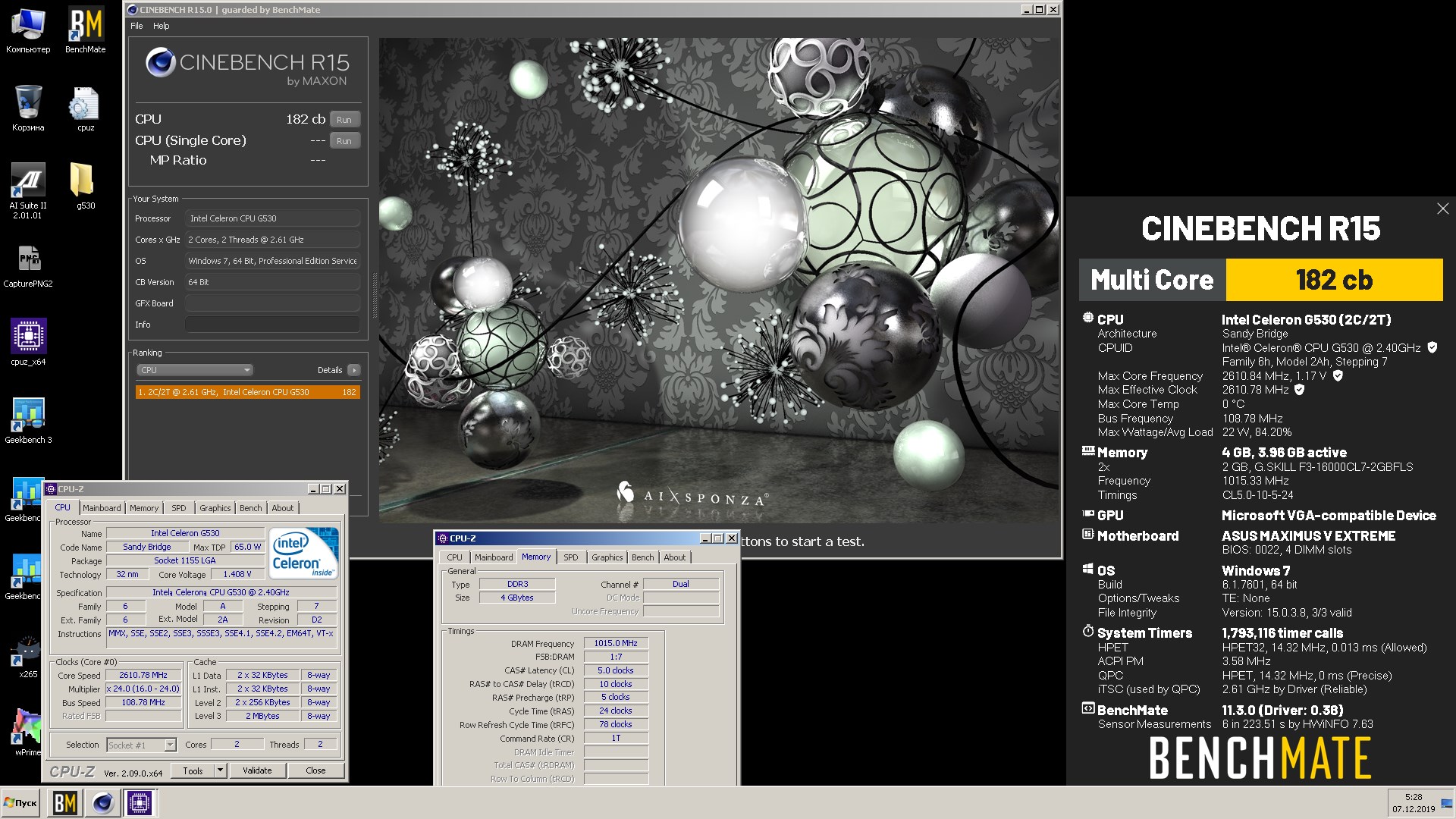
Task: Switch to SPD tab in right CPU-Z window
Action: pyautogui.click(x=571, y=557)
